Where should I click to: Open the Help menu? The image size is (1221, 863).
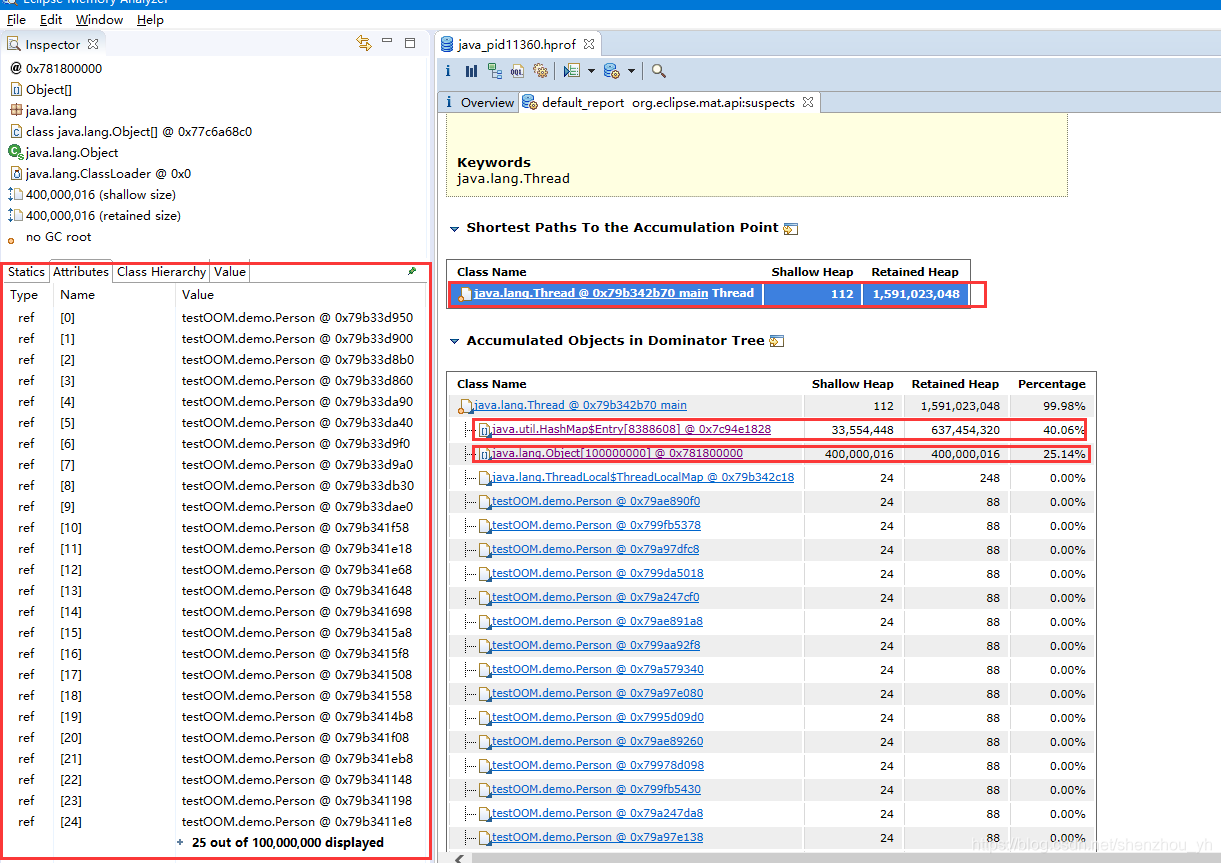coord(151,19)
